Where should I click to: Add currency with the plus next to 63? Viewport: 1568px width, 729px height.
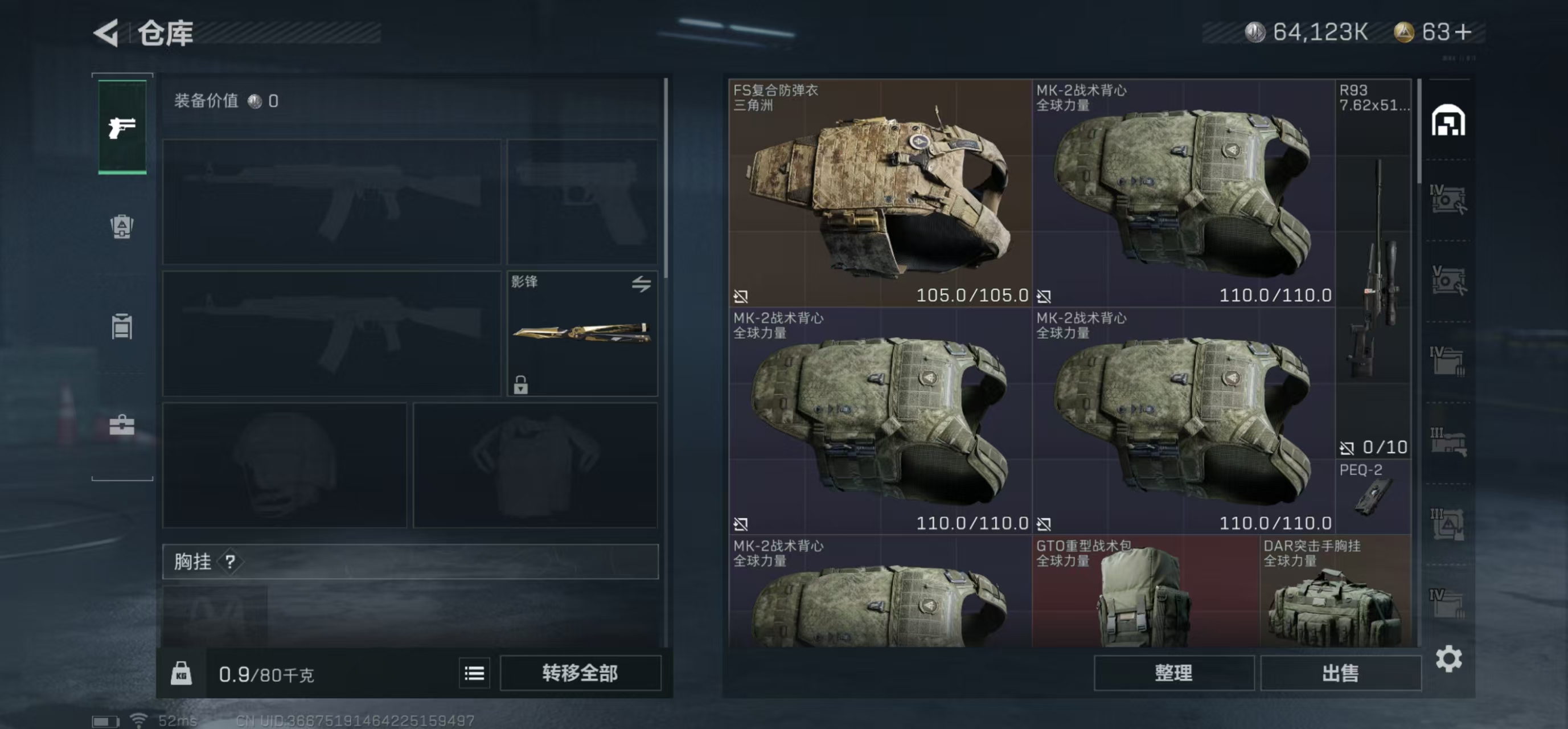[1464, 32]
